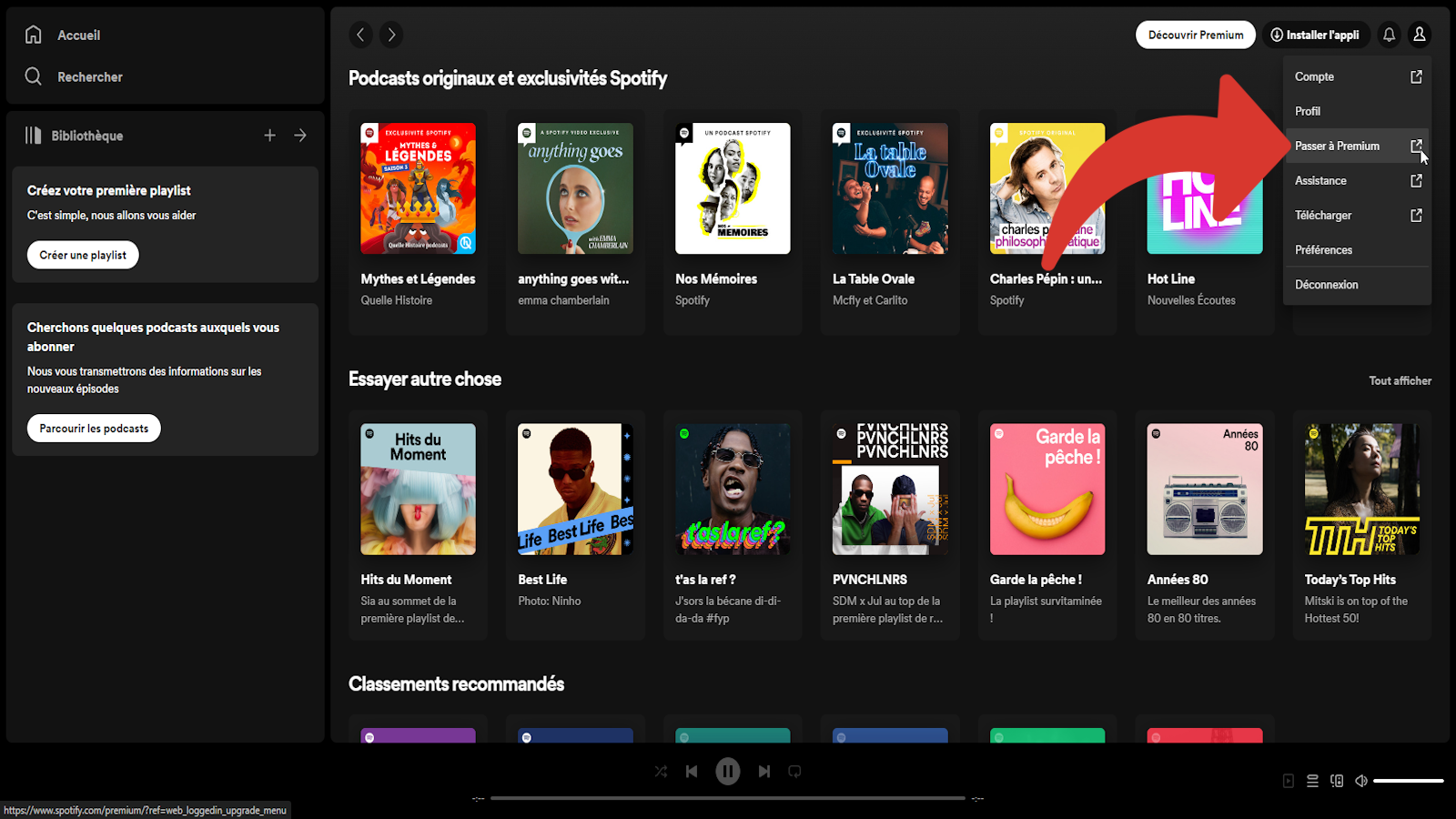1456x819 pixels.
Task: Toggle repeat mode
Action: point(794,772)
